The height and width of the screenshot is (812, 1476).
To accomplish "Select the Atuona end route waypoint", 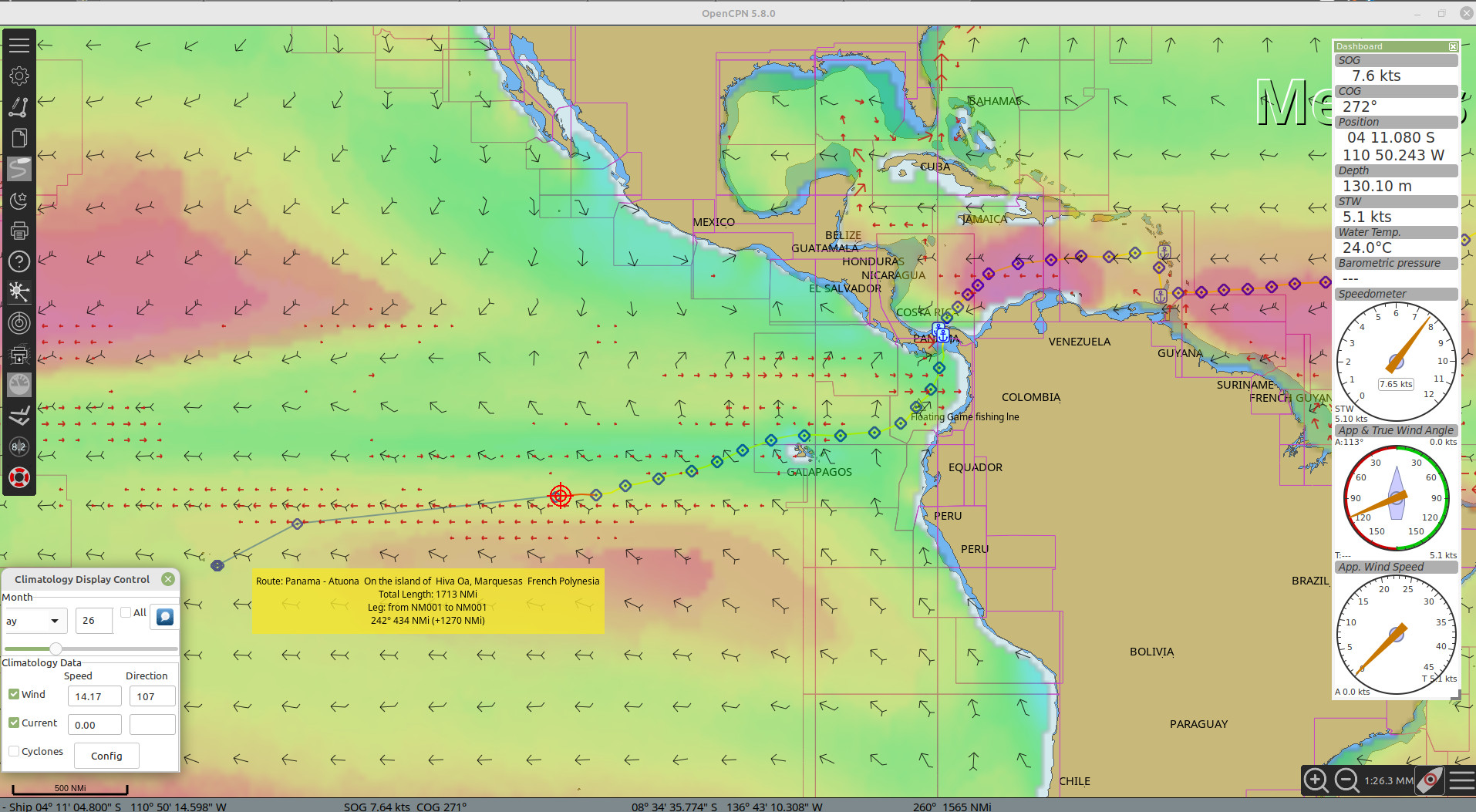I will tap(217, 565).
